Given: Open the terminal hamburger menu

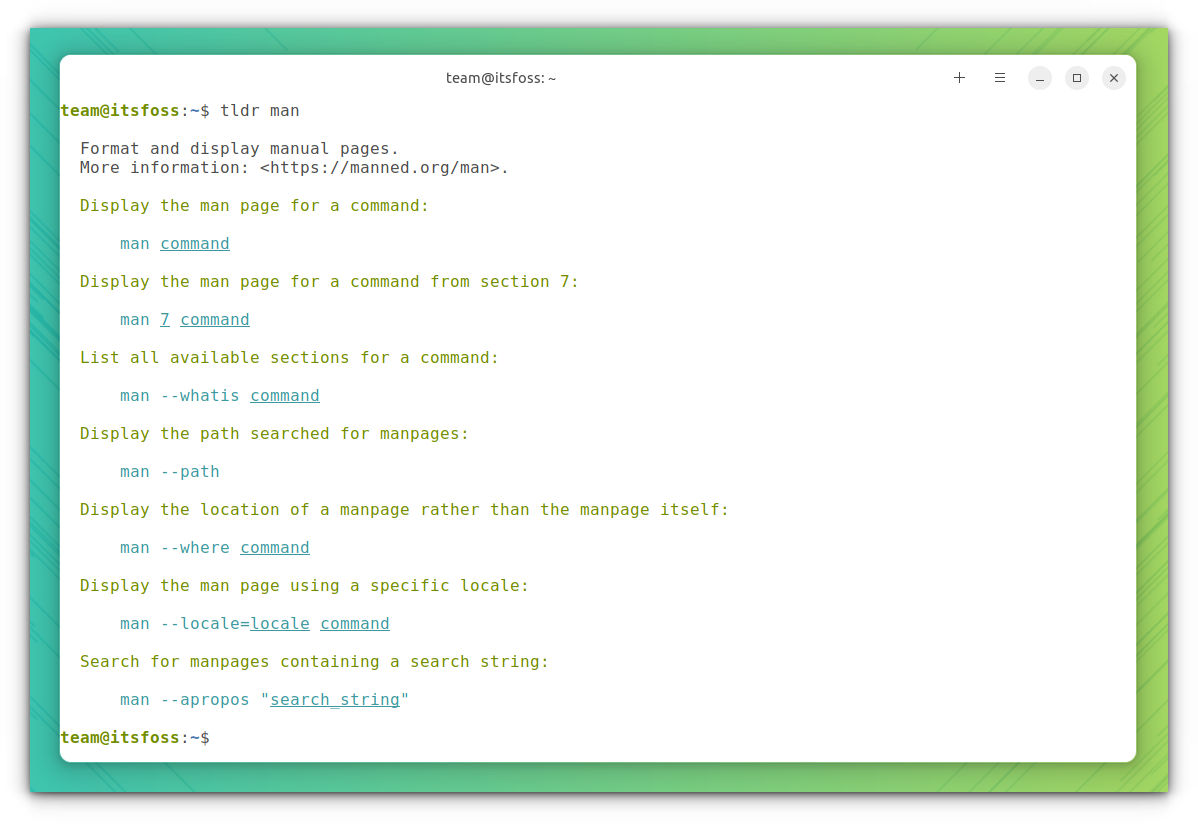Looking at the screenshot, I should coord(1000,77).
